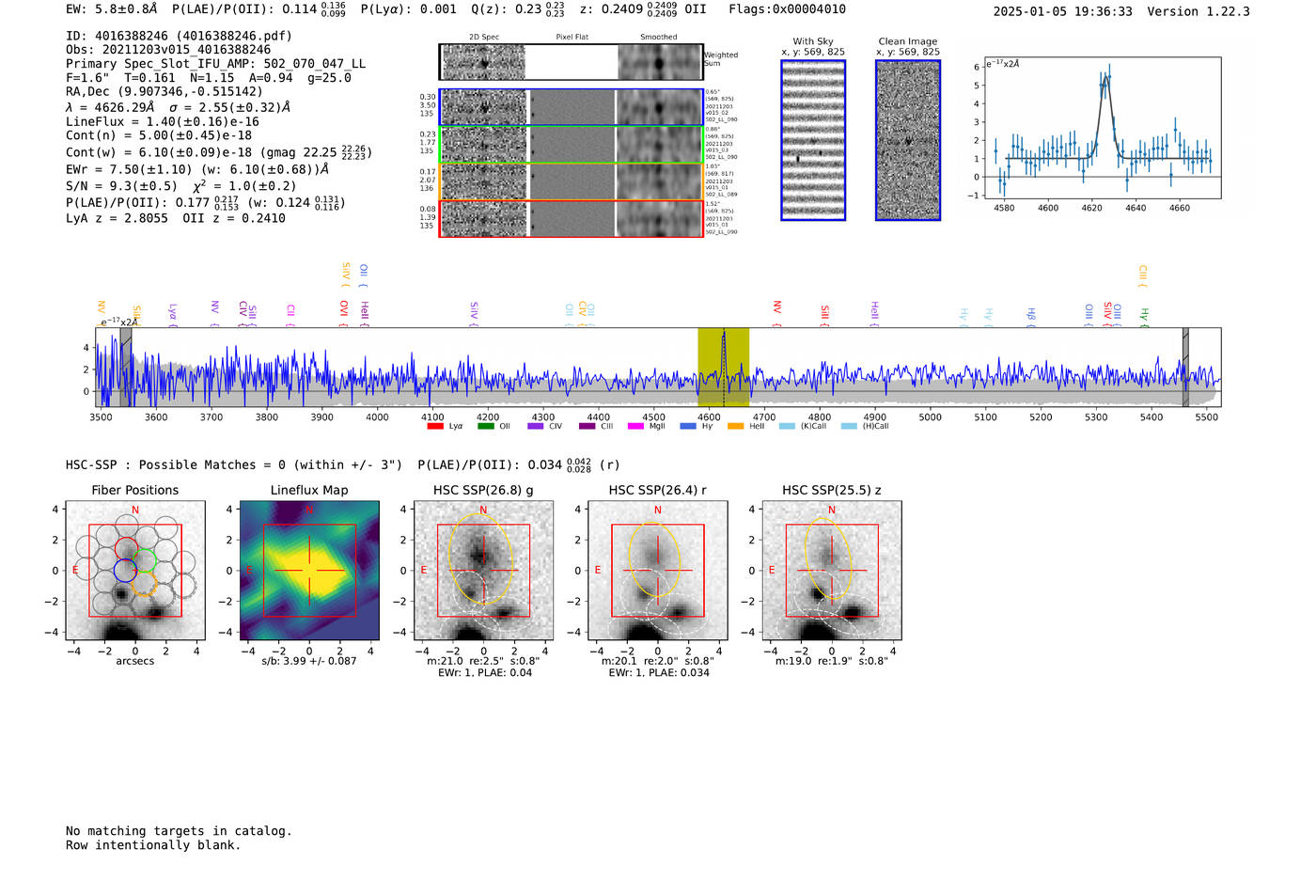Screen dimensions: 1316x896
Task: Click the grey hatched band near 5460 Å
Action: pyautogui.click(x=1185, y=367)
